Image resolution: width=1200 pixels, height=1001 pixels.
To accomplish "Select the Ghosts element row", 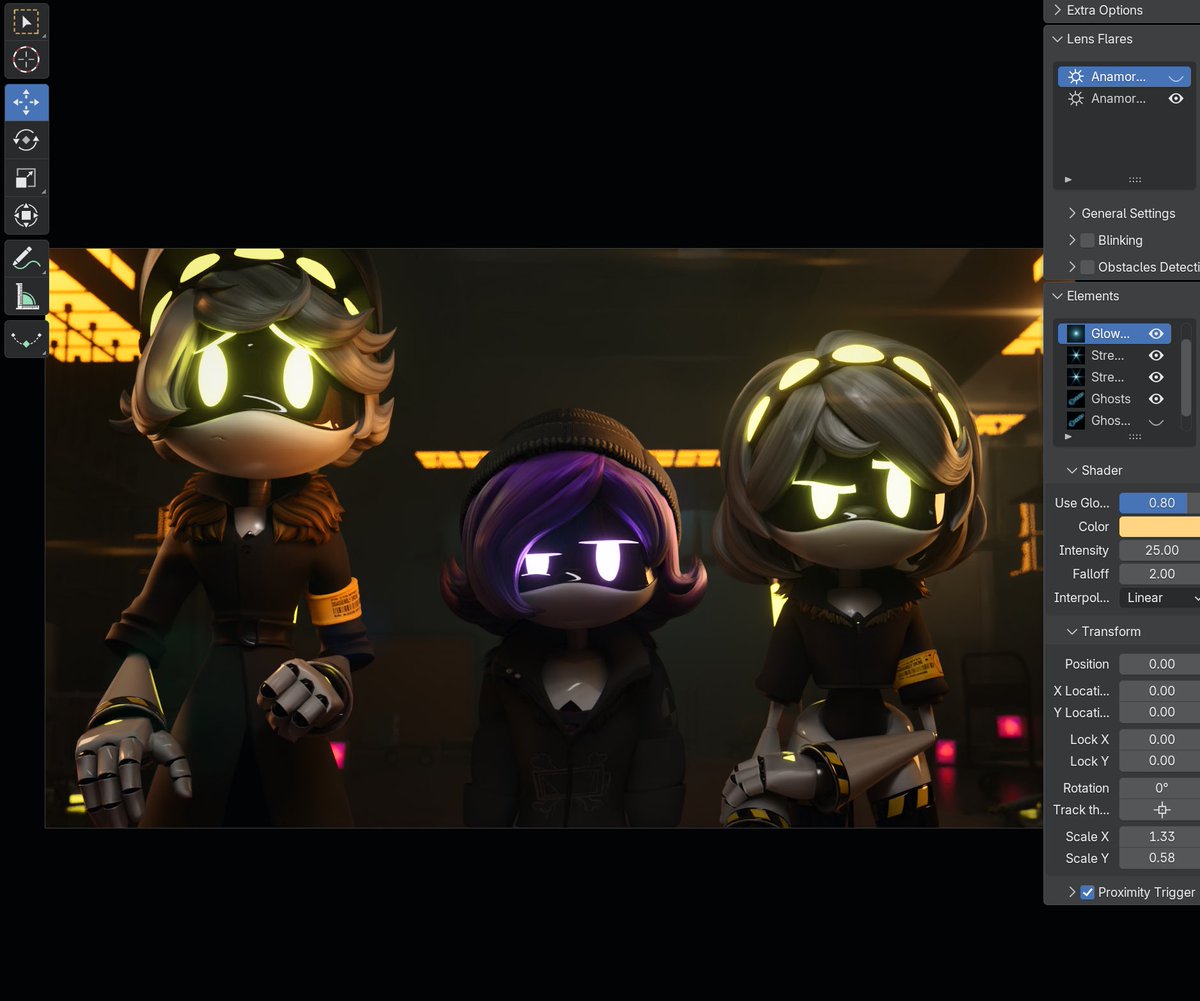I will coord(1114,399).
